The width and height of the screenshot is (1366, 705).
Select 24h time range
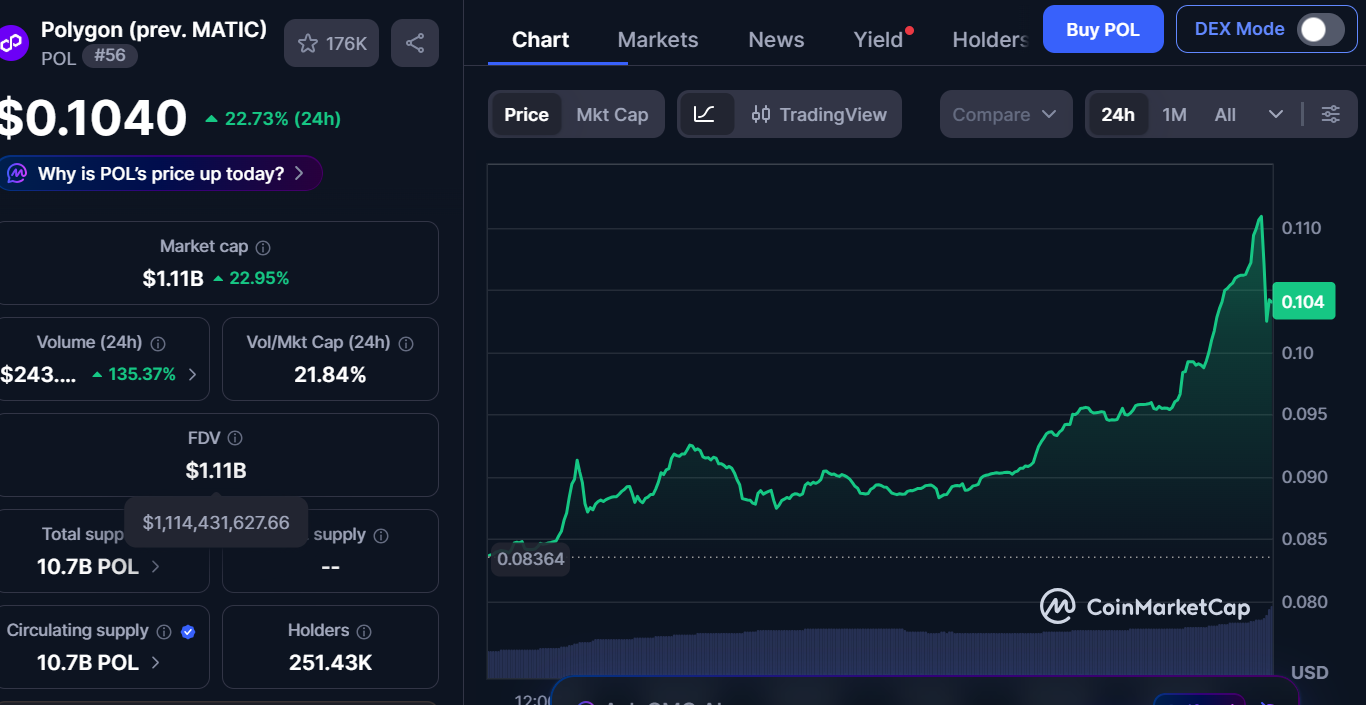(x=1118, y=115)
